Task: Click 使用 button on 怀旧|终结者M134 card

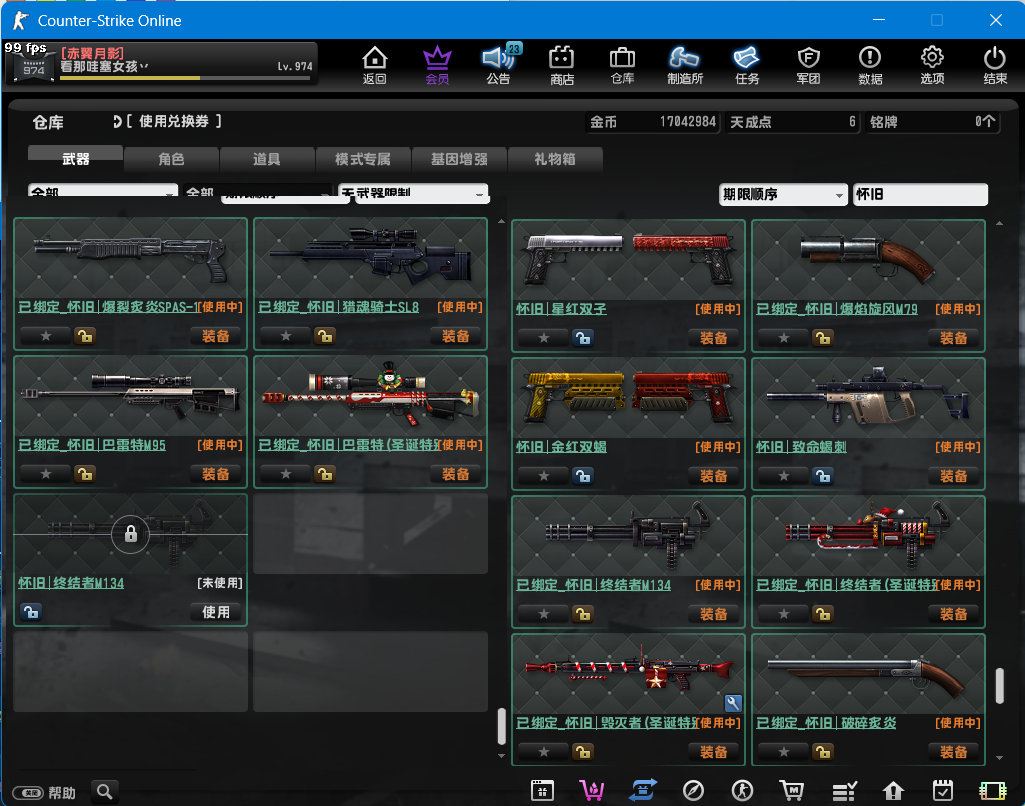Action: [x=216, y=612]
